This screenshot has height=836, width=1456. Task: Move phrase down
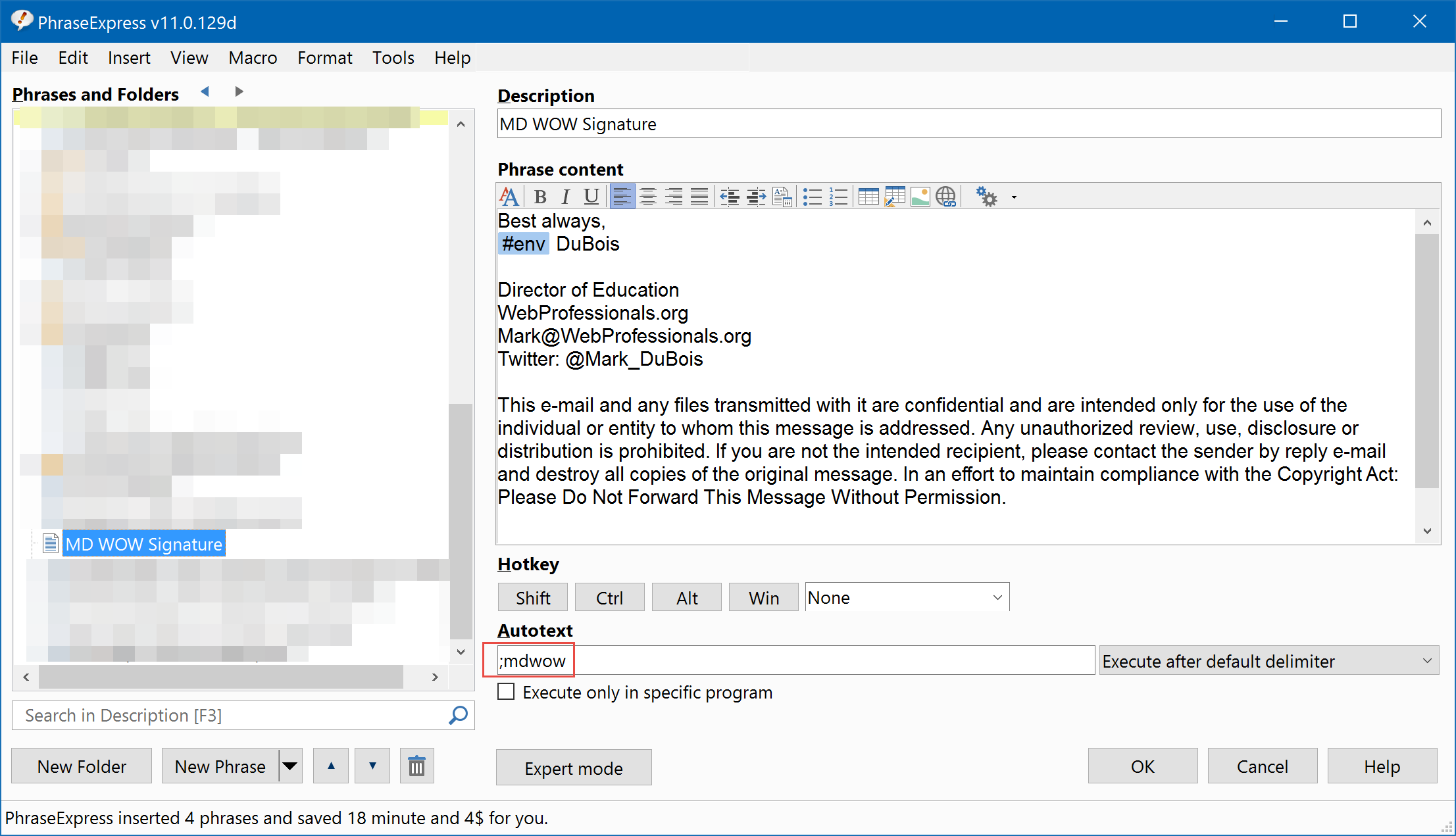[372, 766]
